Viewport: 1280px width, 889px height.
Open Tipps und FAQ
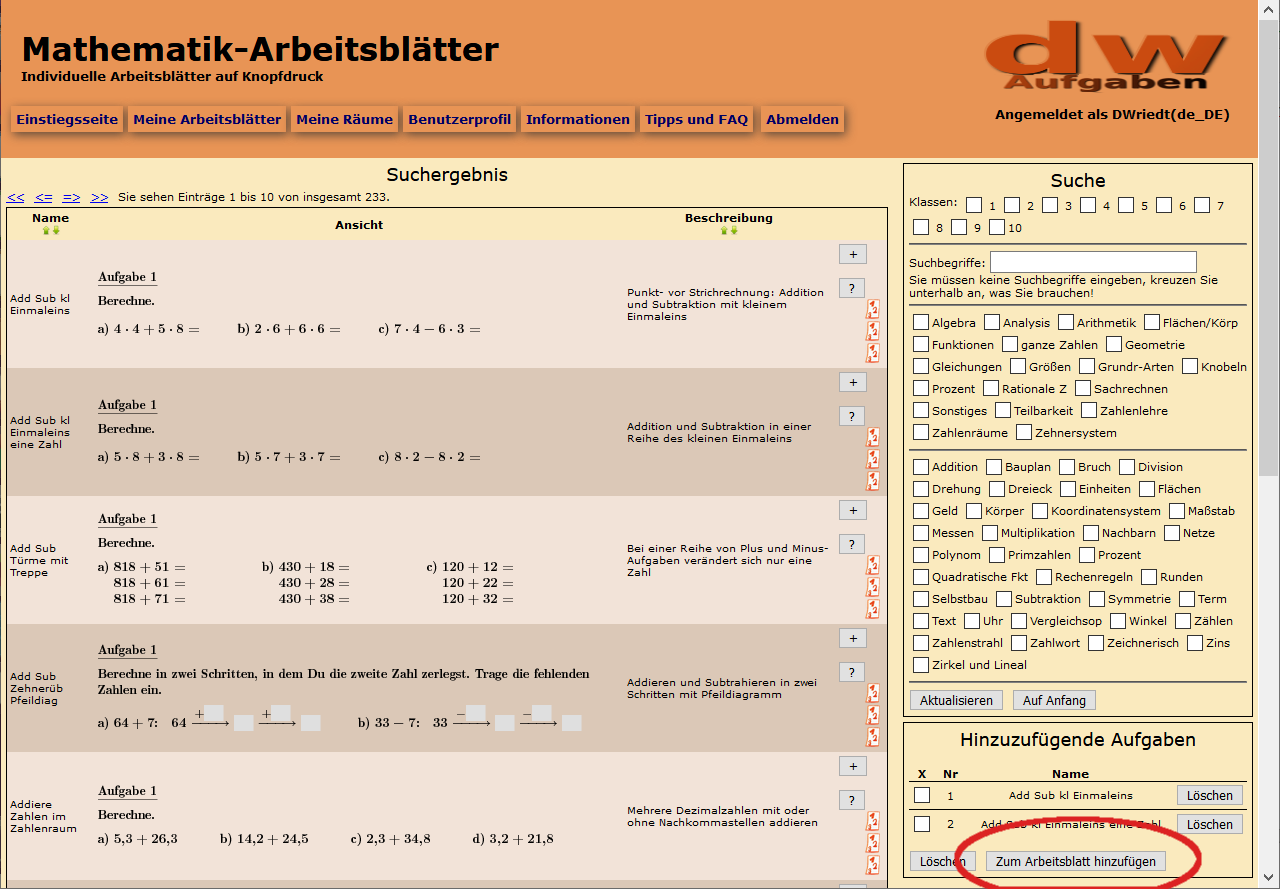coord(697,119)
